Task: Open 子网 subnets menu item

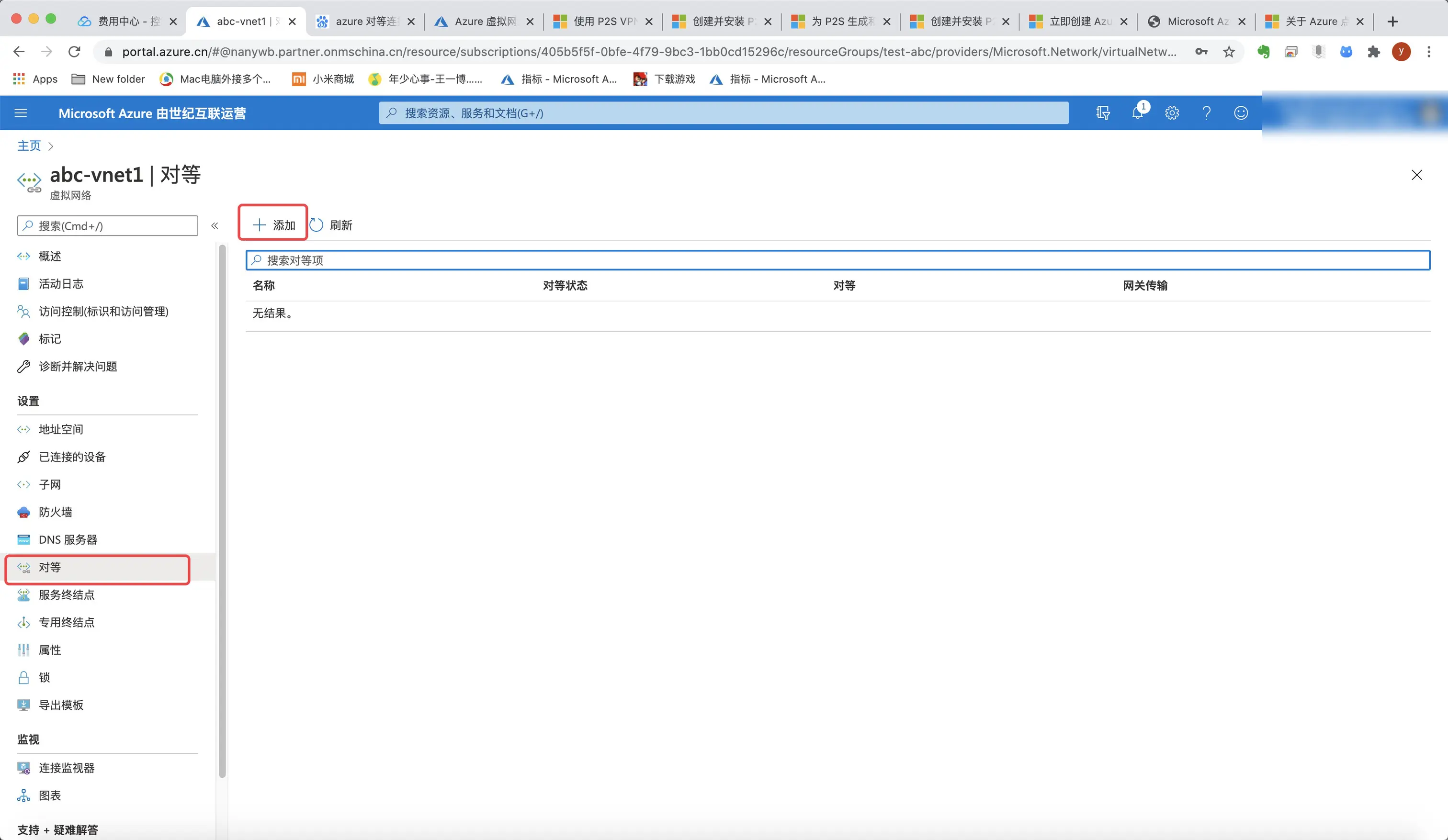Action: (x=49, y=484)
